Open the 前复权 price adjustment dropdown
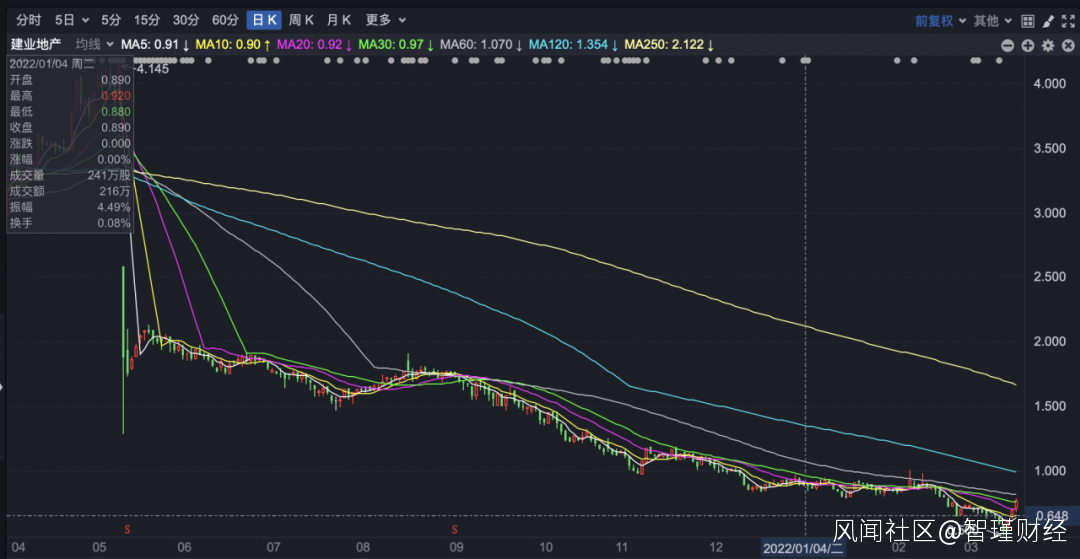The width and height of the screenshot is (1080, 559). (940, 21)
